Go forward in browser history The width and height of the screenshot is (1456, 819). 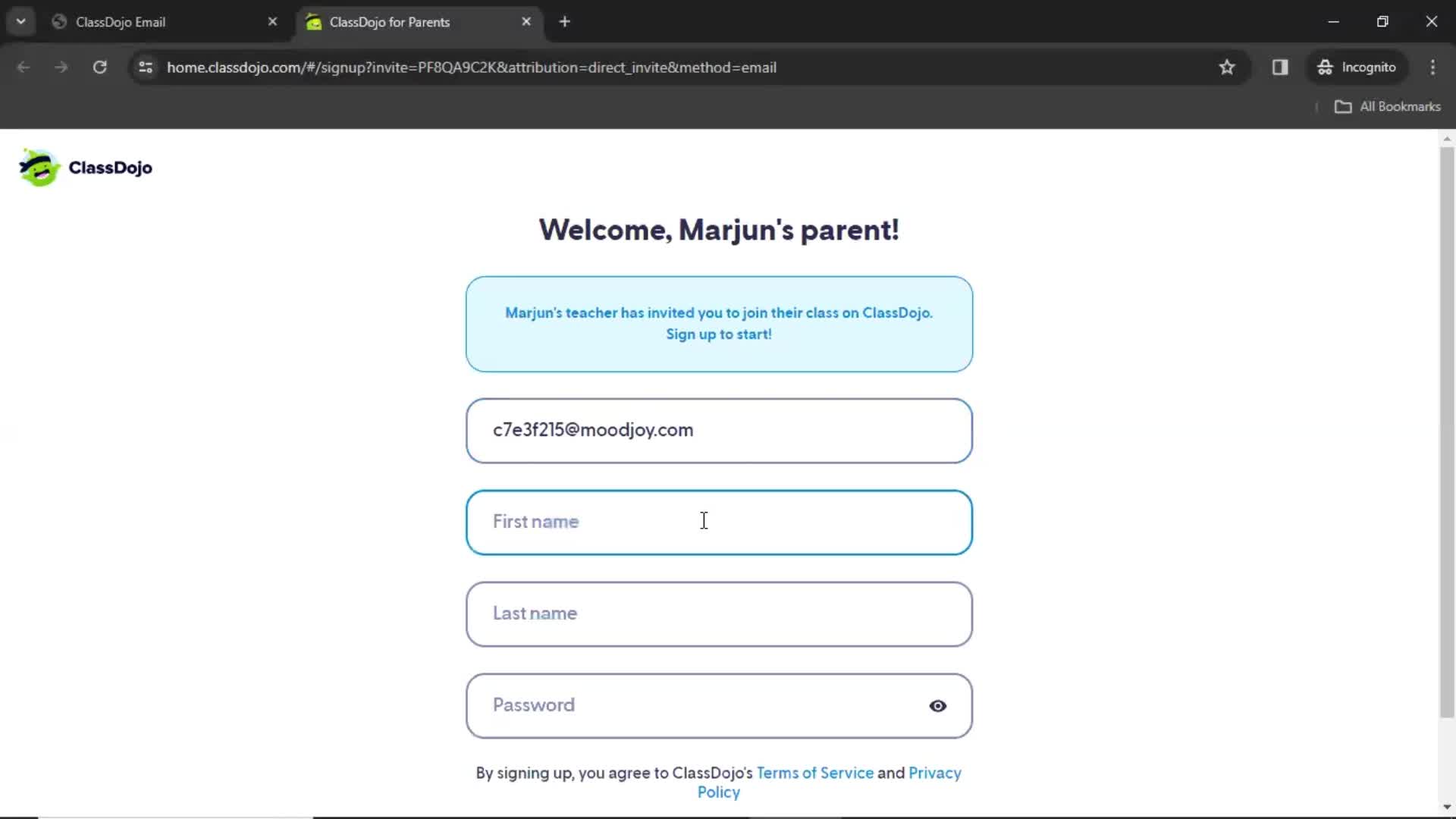pyautogui.click(x=61, y=67)
